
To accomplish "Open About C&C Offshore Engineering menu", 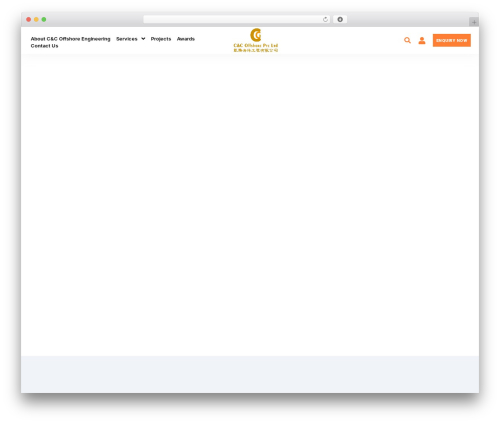I will pos(70,39).
